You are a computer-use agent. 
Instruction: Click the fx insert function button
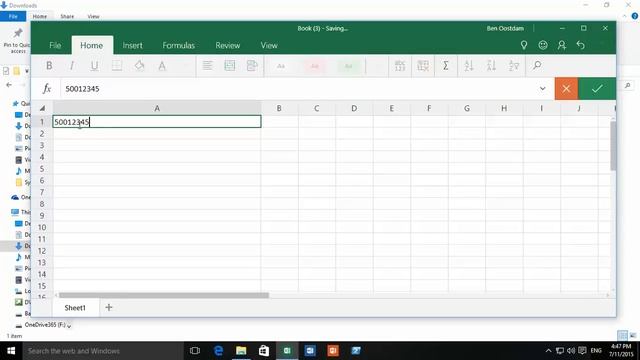click(47, 89)
